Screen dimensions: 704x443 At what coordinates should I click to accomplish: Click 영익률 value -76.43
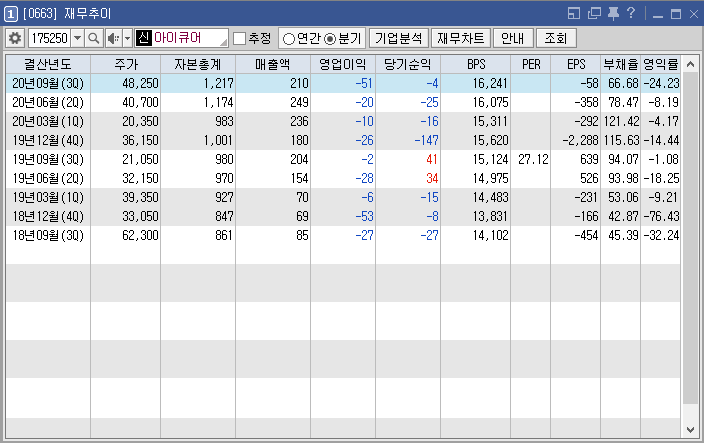(661, 216)
